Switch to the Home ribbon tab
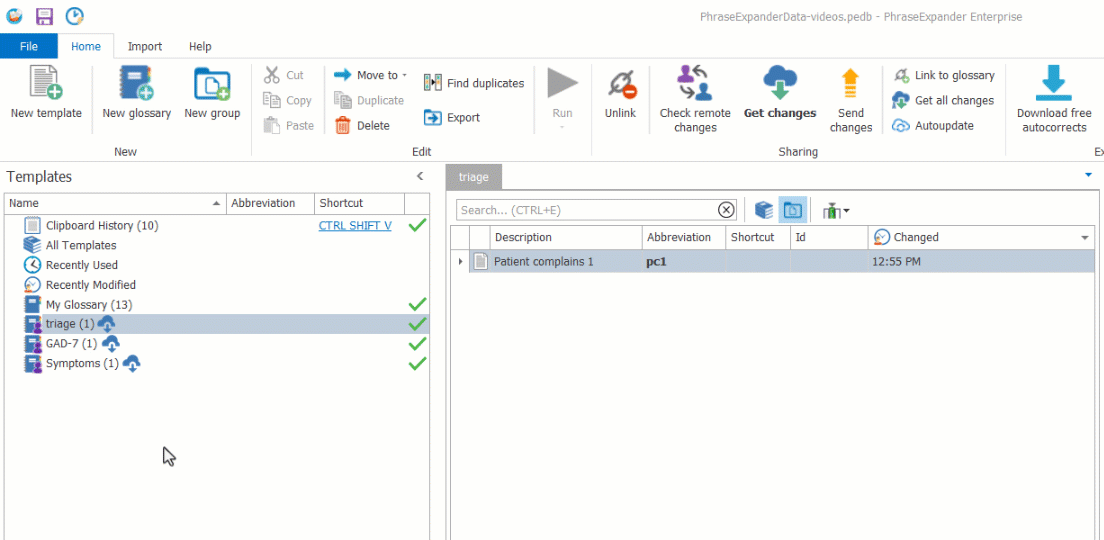 coord(86,46)
